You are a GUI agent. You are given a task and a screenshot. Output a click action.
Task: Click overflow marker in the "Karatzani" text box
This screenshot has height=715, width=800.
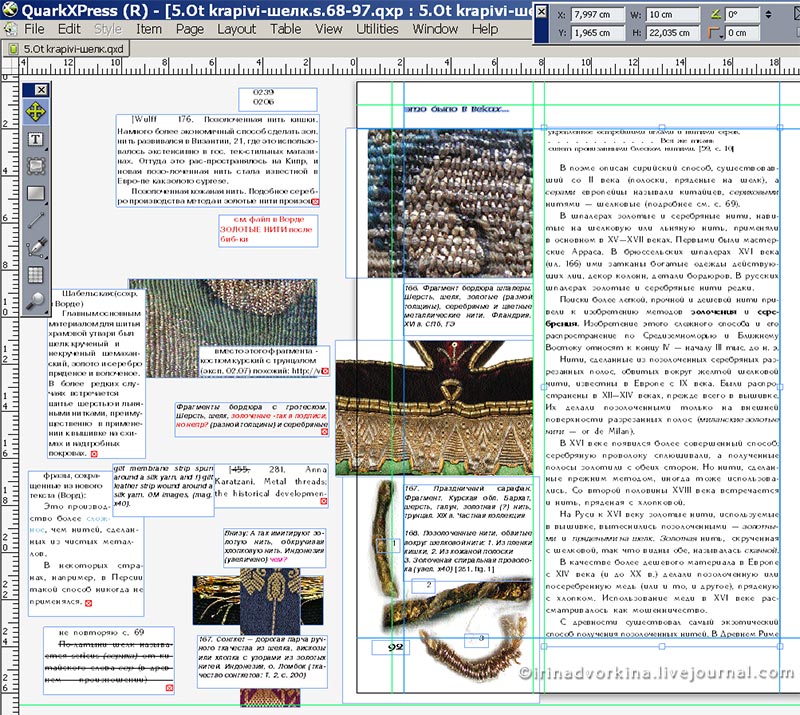[323, 502]
